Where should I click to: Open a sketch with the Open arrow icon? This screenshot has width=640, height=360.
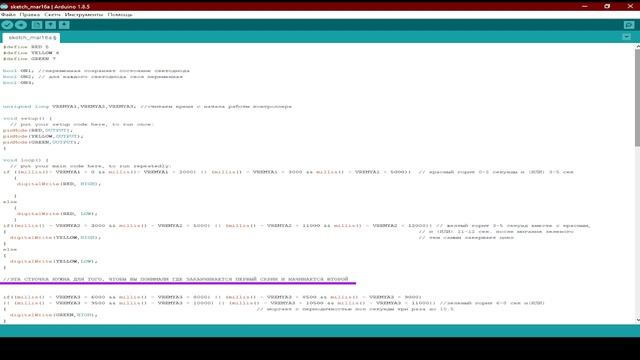click(x=51, y=25)
